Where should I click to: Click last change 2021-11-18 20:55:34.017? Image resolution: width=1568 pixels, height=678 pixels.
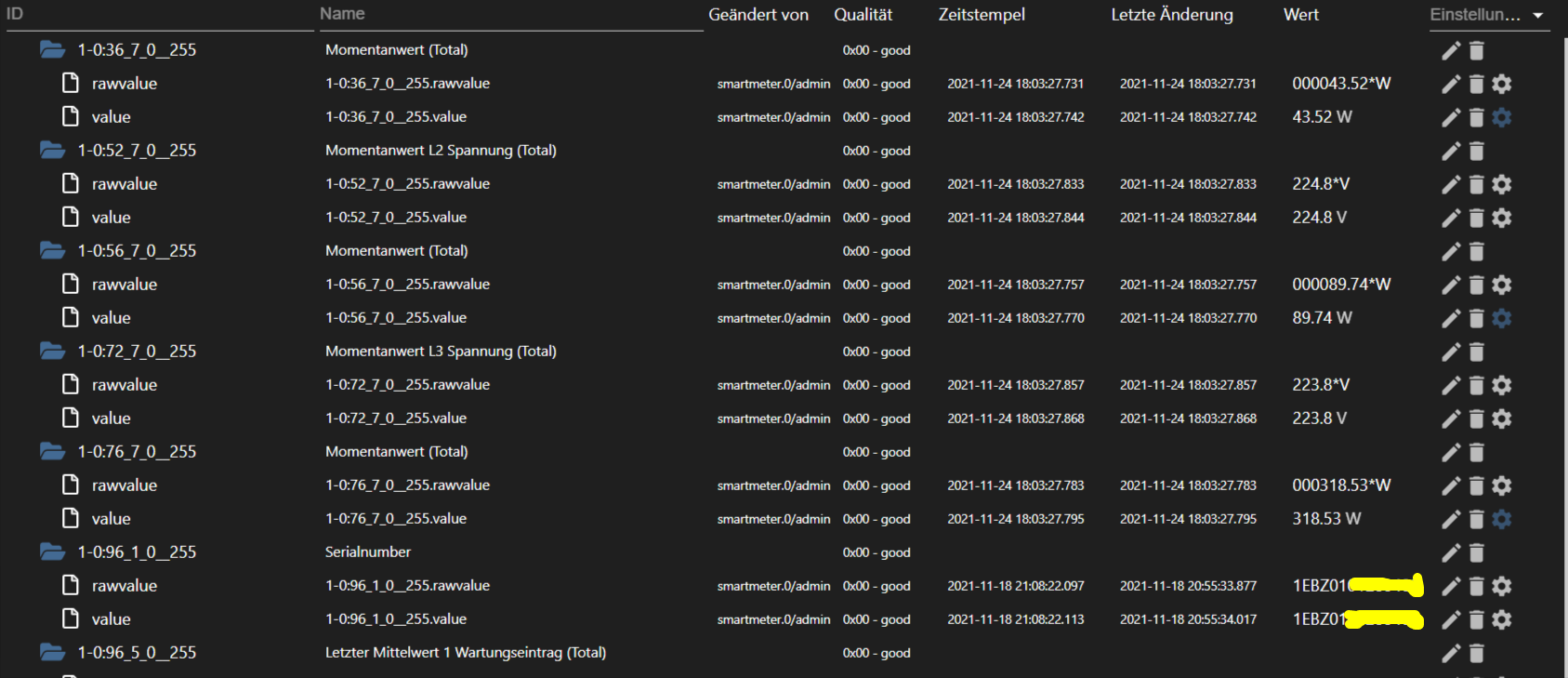[1188, 619]
